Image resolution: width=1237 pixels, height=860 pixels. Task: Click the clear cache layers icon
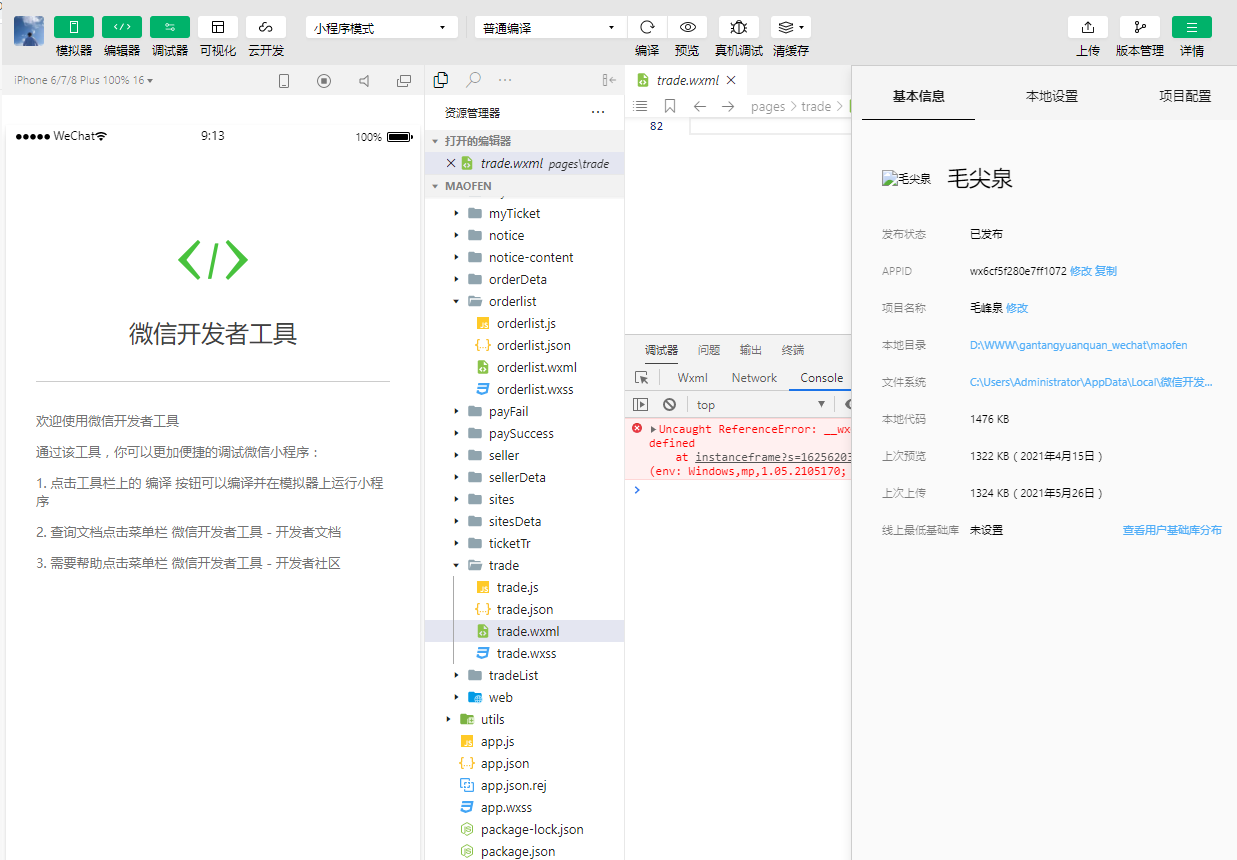[x=790, y=27]
